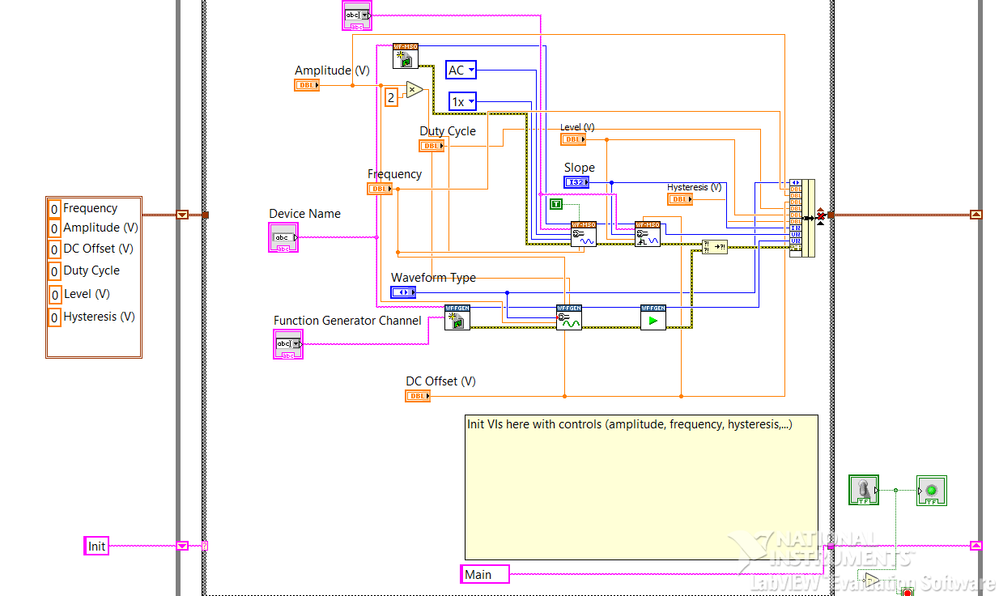Select the Bundle node with DBL inputs

click(x=801, y=218)
